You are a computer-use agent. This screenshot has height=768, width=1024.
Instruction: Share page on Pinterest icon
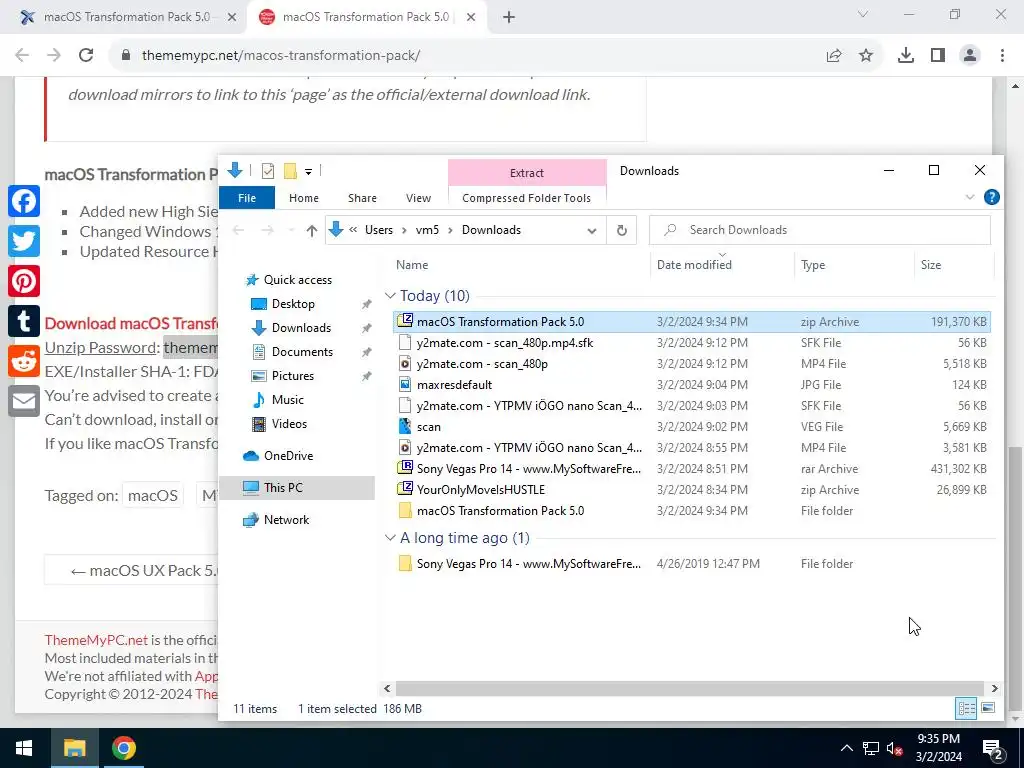pos(24,281)
